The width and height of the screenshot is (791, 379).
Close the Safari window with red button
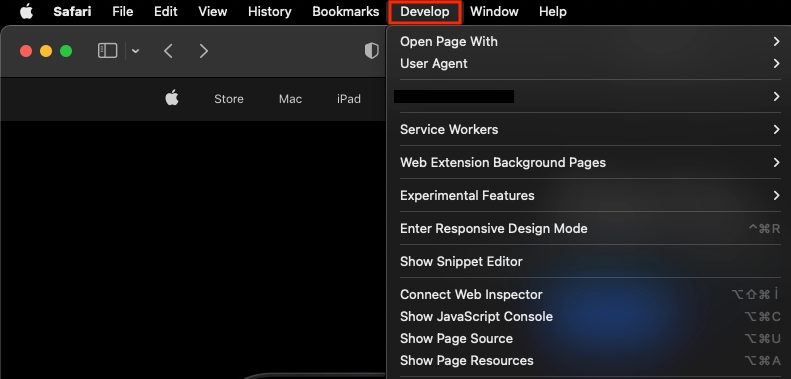(x=26, y=51)
